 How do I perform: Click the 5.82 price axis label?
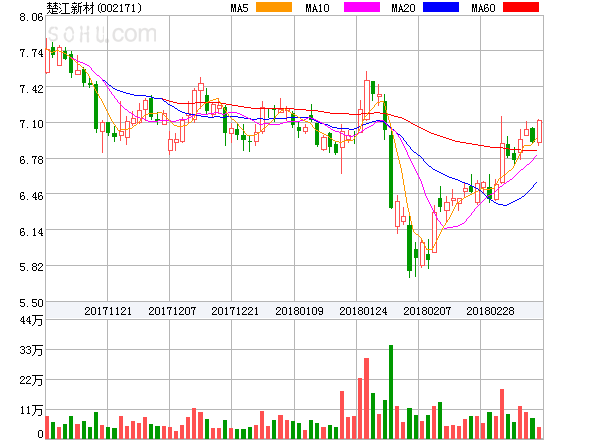31,267
